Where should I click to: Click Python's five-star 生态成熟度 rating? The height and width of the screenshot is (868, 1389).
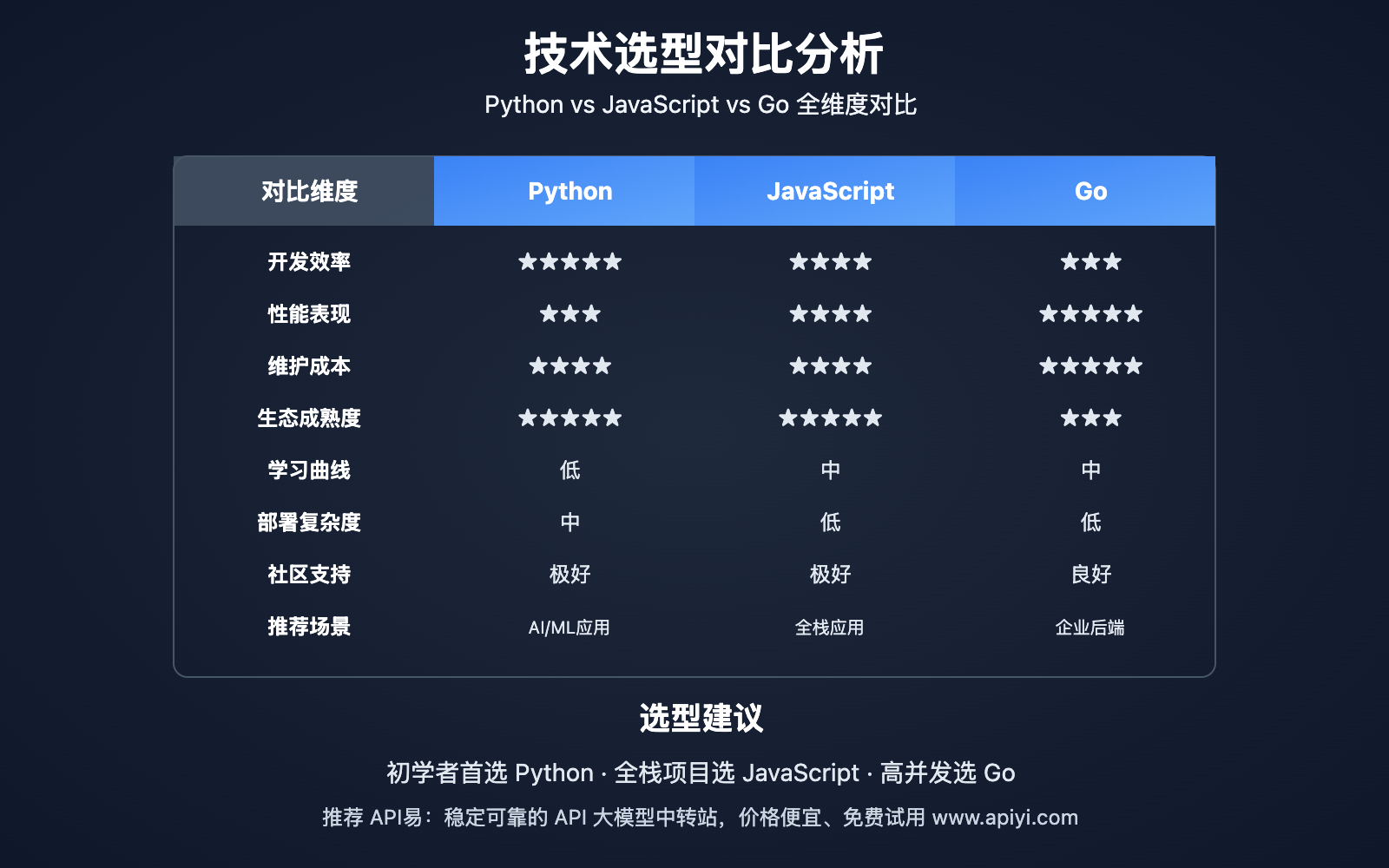(570, 418)
